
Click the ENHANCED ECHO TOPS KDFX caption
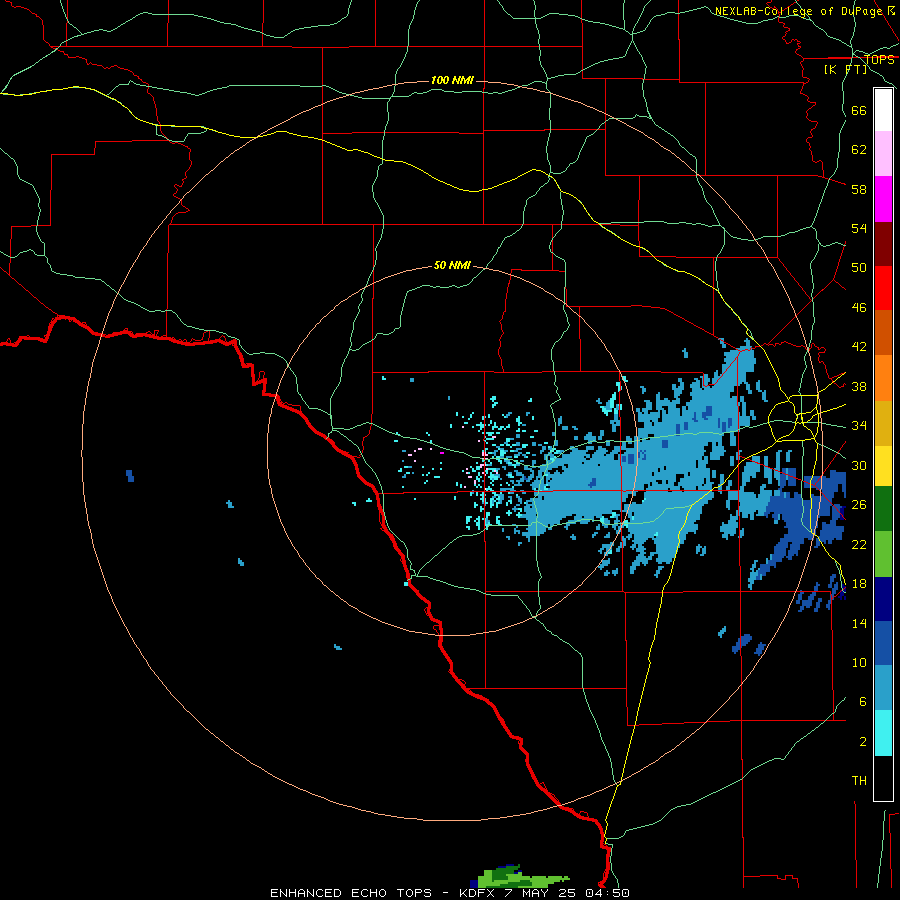click(450, 893)
